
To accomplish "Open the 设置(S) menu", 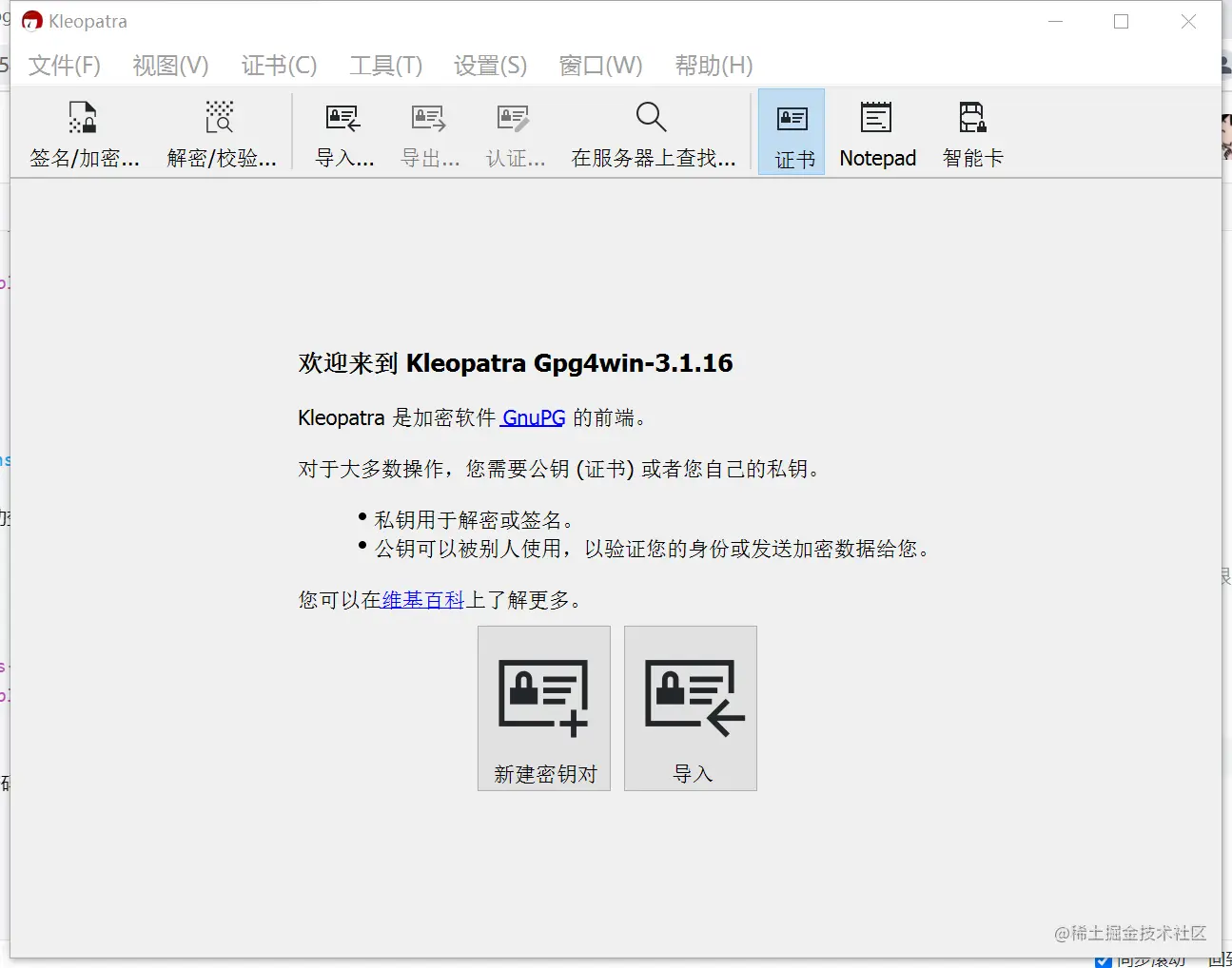I will [x=490, y=66].
